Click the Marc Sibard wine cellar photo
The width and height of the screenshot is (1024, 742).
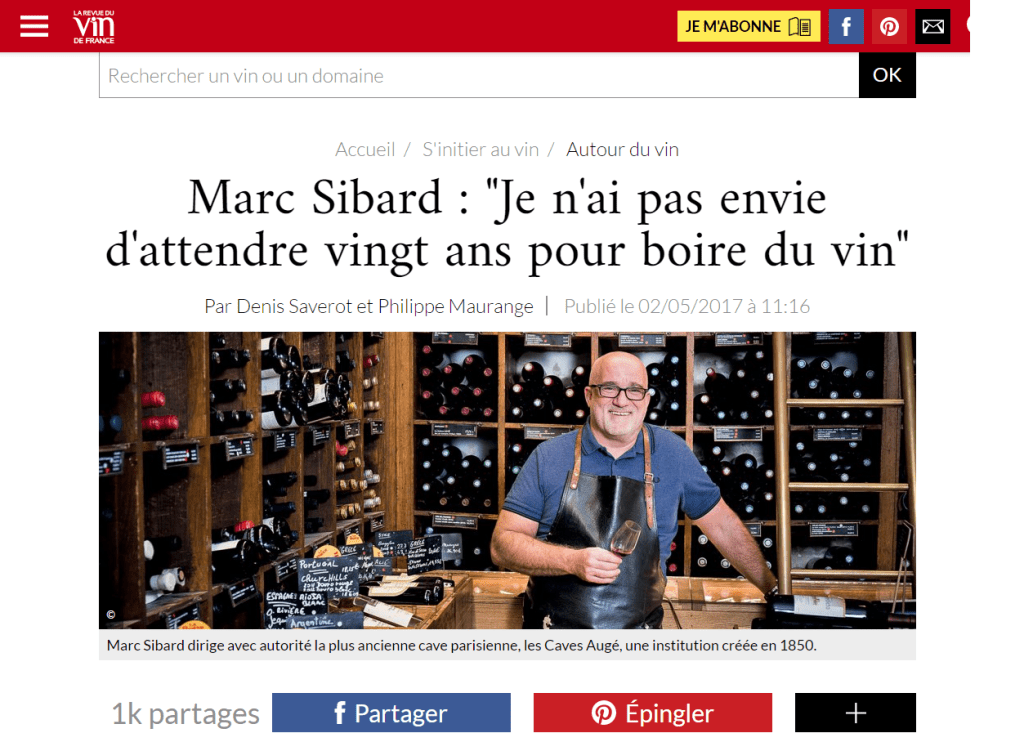tap(507, 480)
